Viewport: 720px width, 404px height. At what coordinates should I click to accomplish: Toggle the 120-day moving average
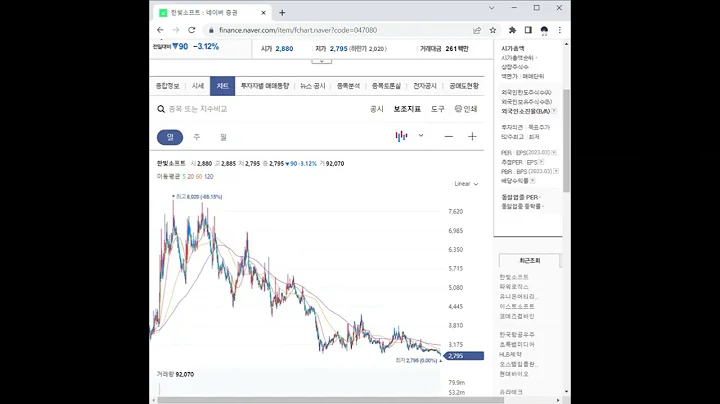(x=208, y=176)
